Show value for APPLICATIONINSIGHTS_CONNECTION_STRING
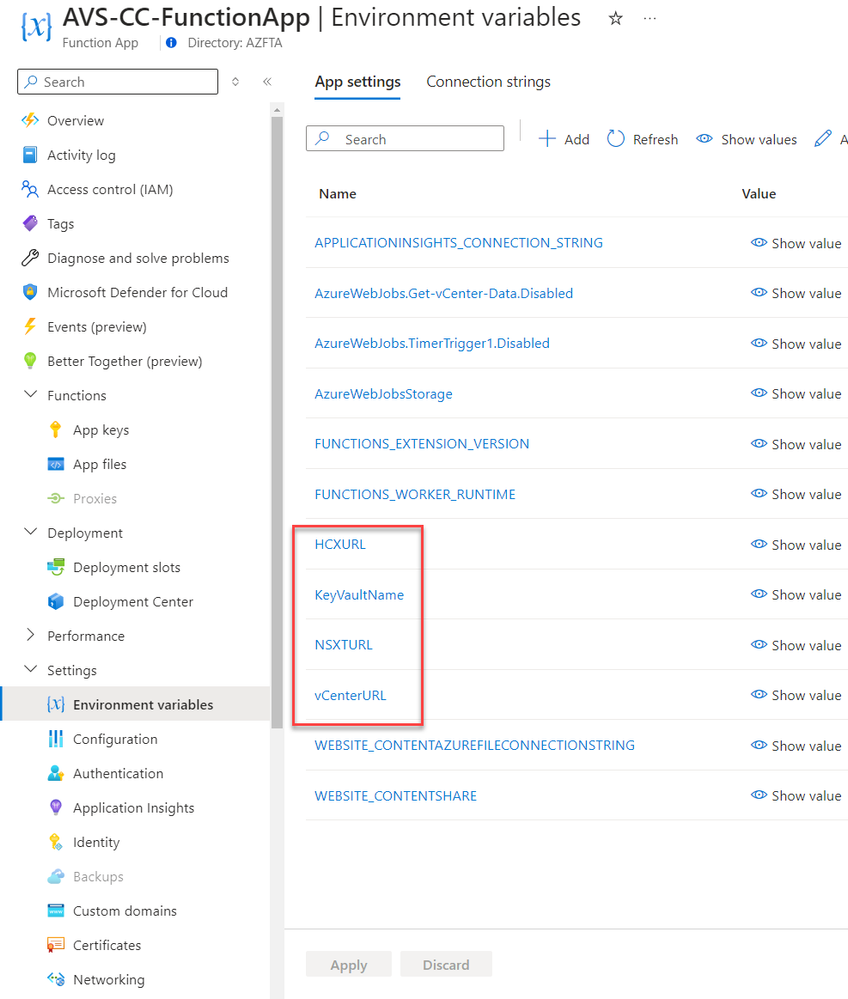This screenshot has height=999, width=848. pyautogui.click(x=796, y=243)
